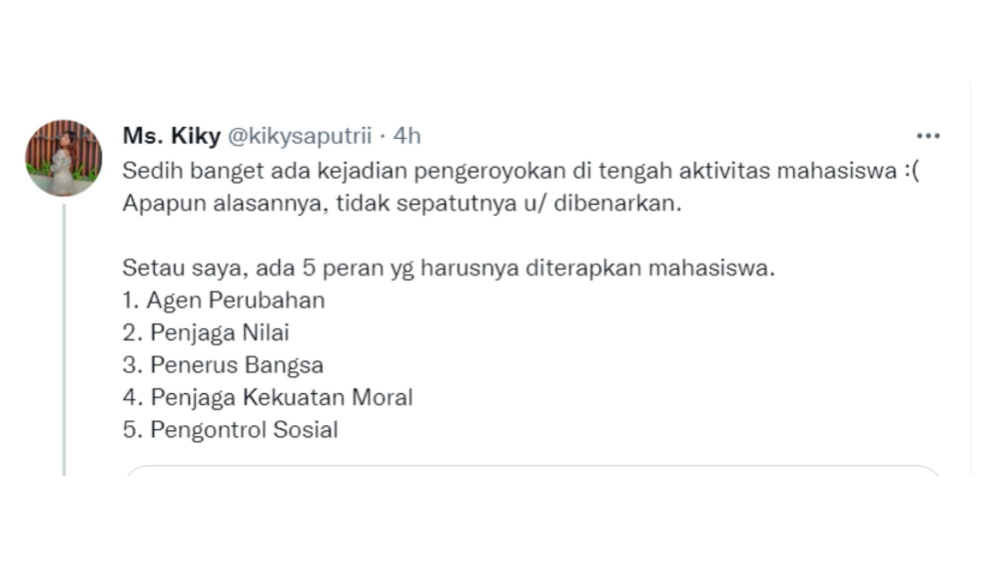Select list item "3. Penerus Bangsa"
Image resolution: width=999 pixels, height=562 pixels.
tap(223, 365)
